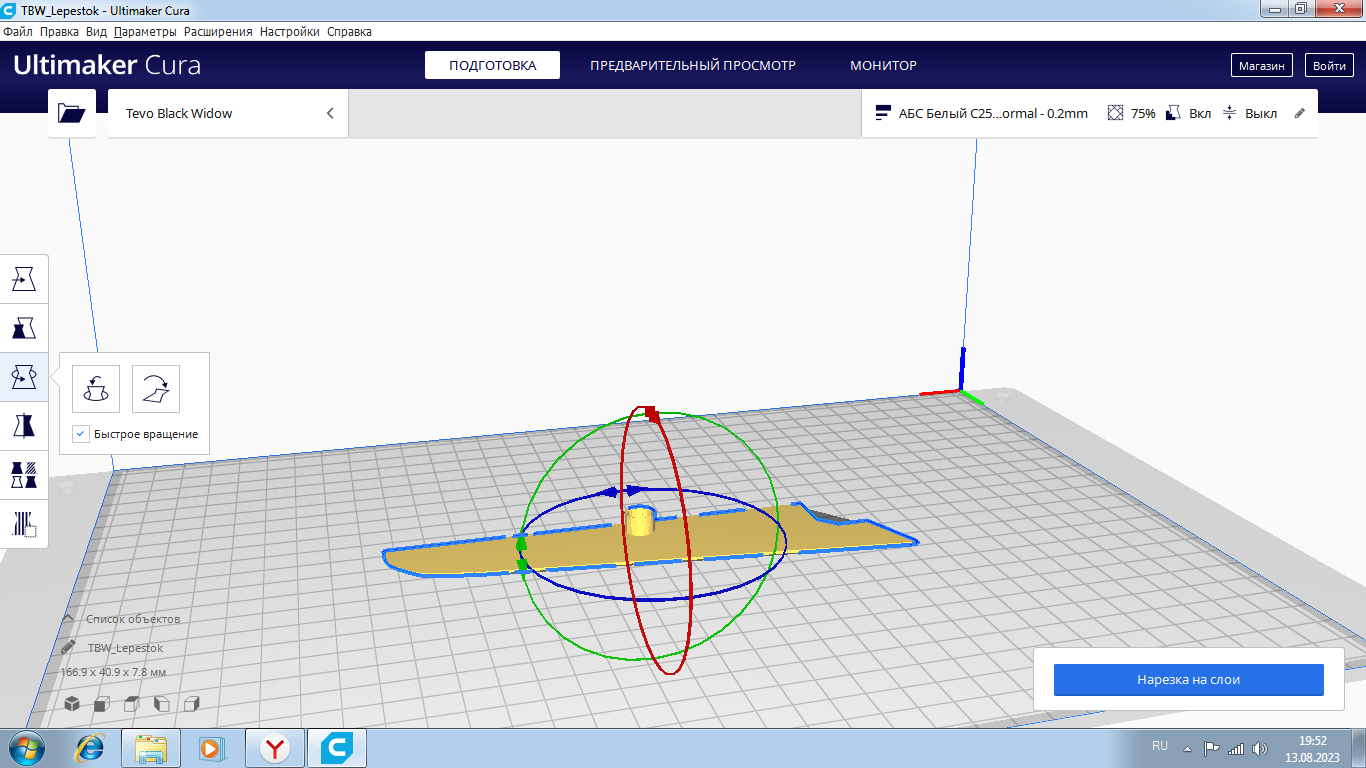1366x768 pixels.
Task: Click the pencil icon beside TBW_Lepestok
Action: click(x=68, y=647)
